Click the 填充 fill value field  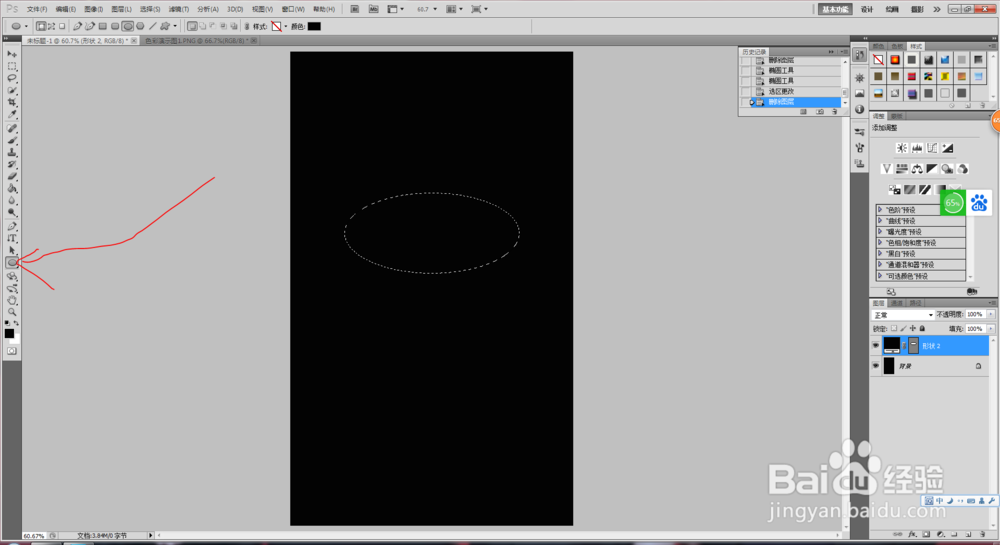point(974,329)
